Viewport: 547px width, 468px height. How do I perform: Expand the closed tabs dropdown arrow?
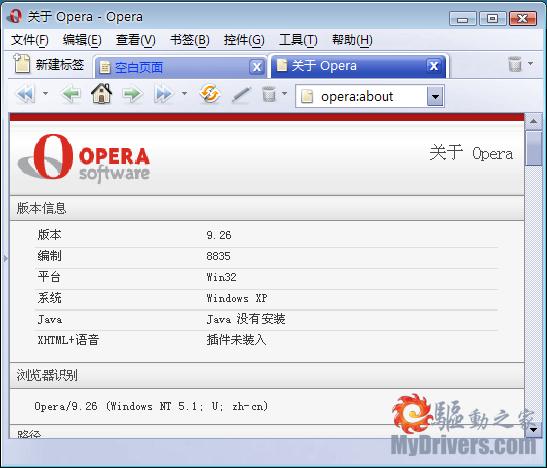pos(531,64)
